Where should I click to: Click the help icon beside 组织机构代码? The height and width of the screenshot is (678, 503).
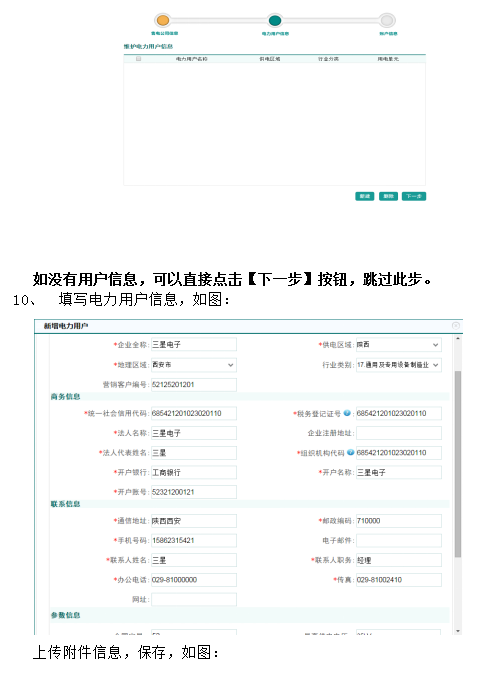[350, 452]
